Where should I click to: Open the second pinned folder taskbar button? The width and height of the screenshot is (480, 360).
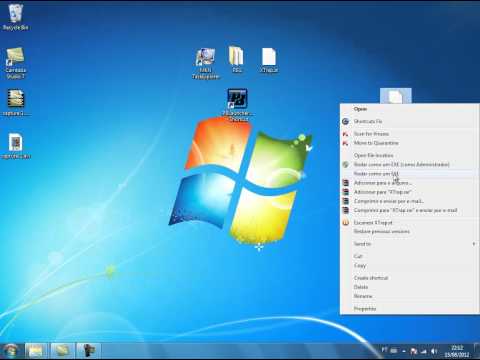point(62,351)
